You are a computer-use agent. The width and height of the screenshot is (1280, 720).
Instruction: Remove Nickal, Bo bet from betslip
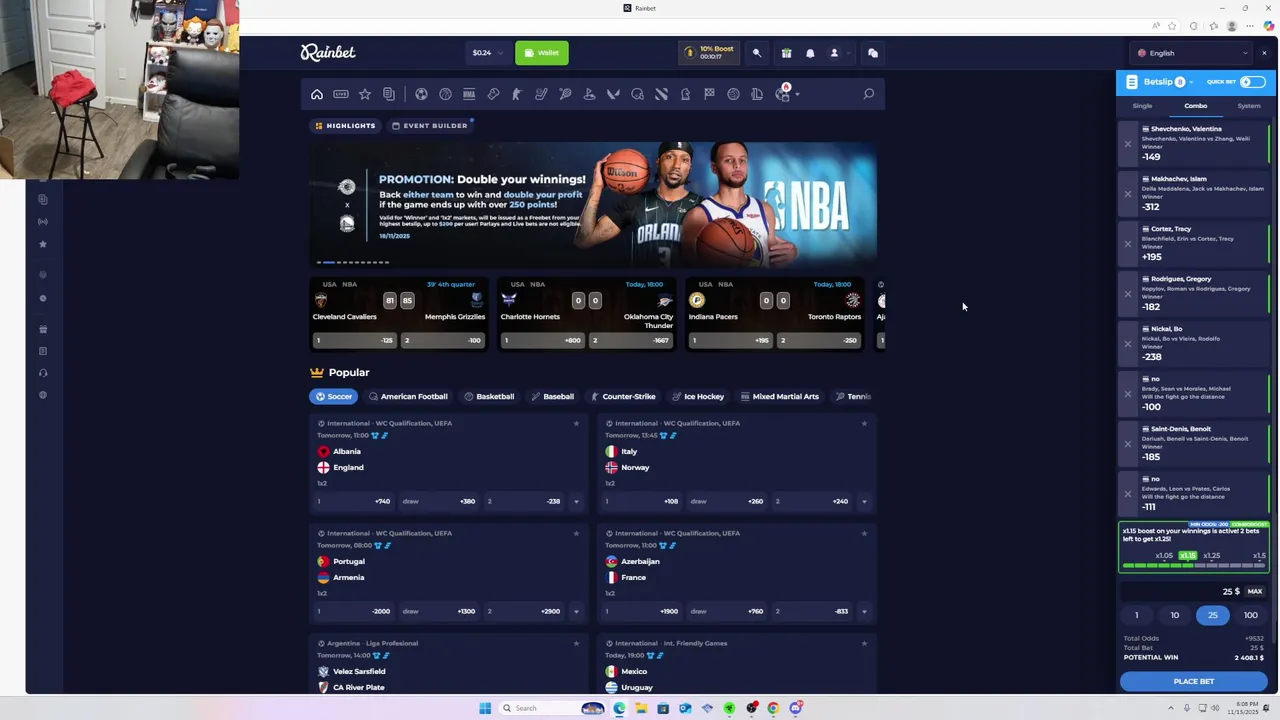[x=1128, y=344]
